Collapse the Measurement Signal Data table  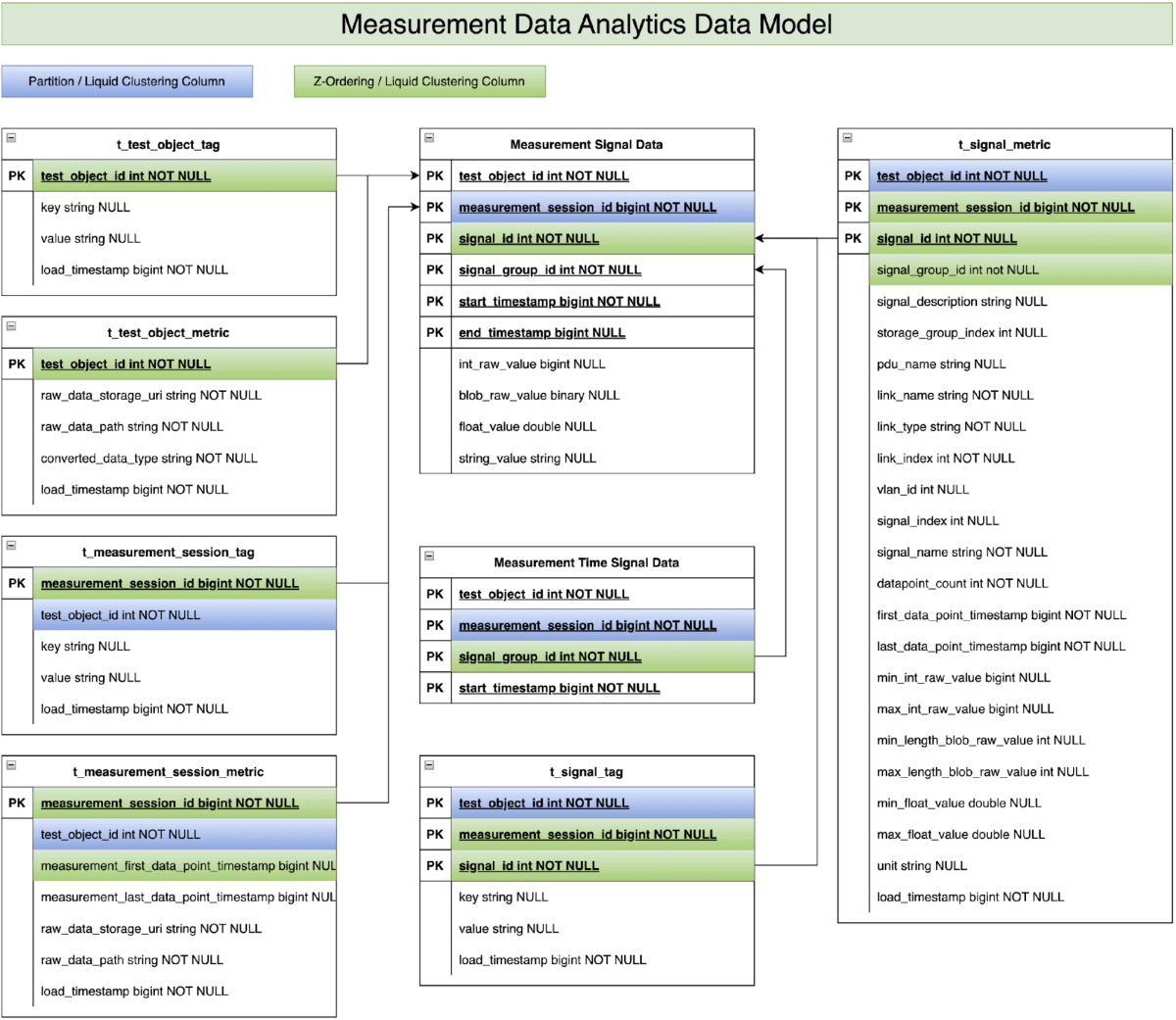[x=429, y=138]
